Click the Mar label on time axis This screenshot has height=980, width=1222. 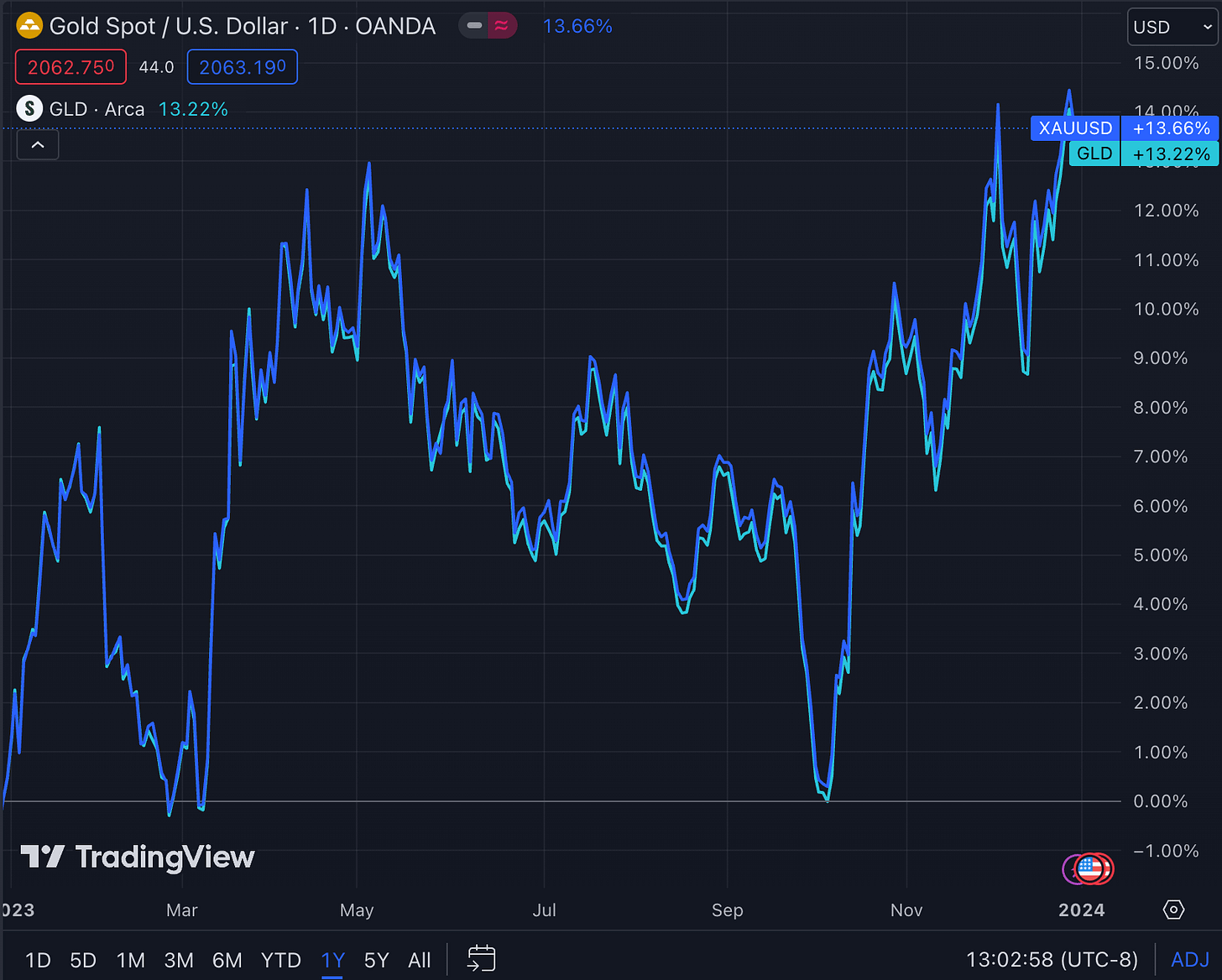click(182, 910)
